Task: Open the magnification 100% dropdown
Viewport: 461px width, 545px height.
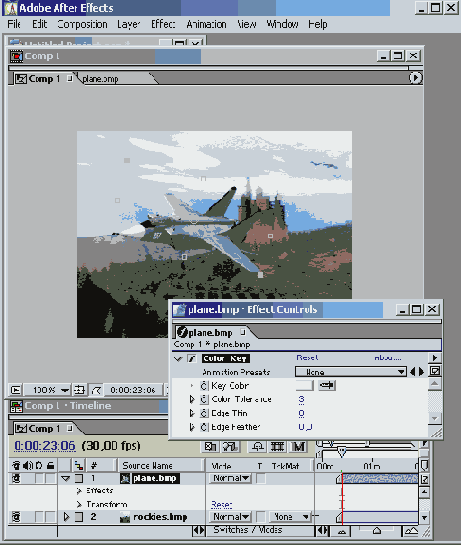Action: (65, 390)
